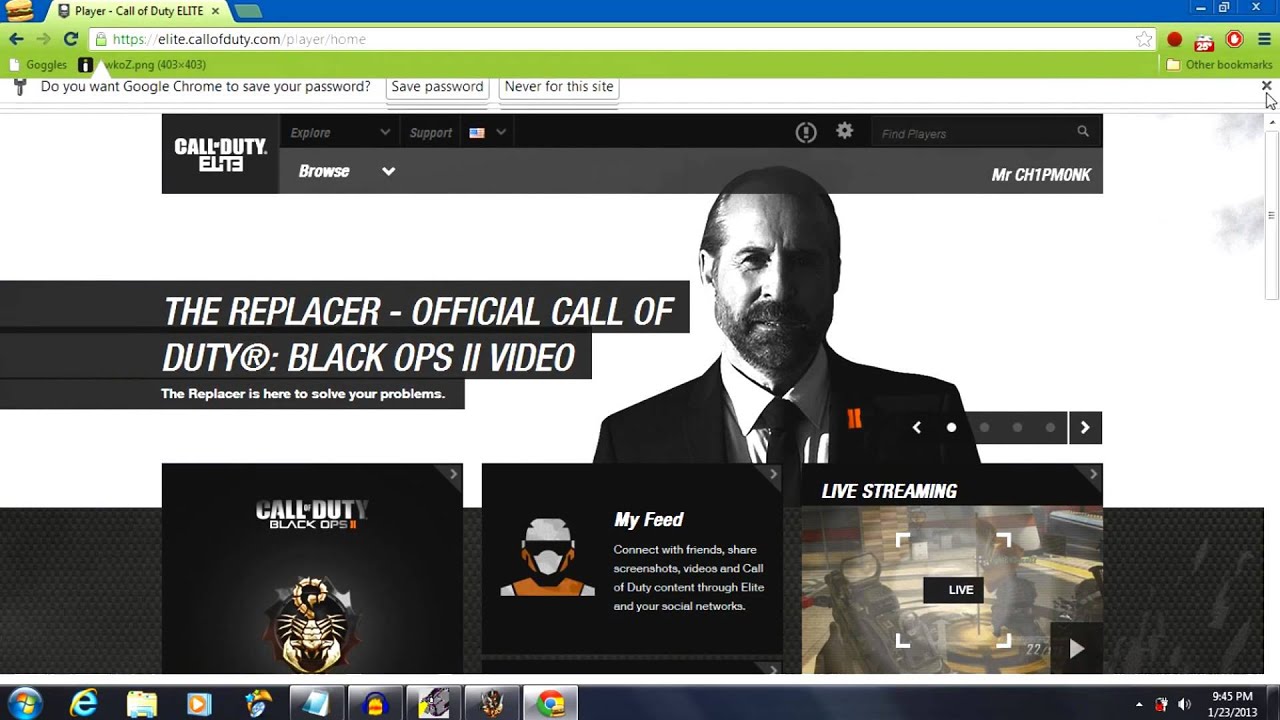Click the HTTPS padlock icon
1280x720 pixels.
click(x=100, y=39)
